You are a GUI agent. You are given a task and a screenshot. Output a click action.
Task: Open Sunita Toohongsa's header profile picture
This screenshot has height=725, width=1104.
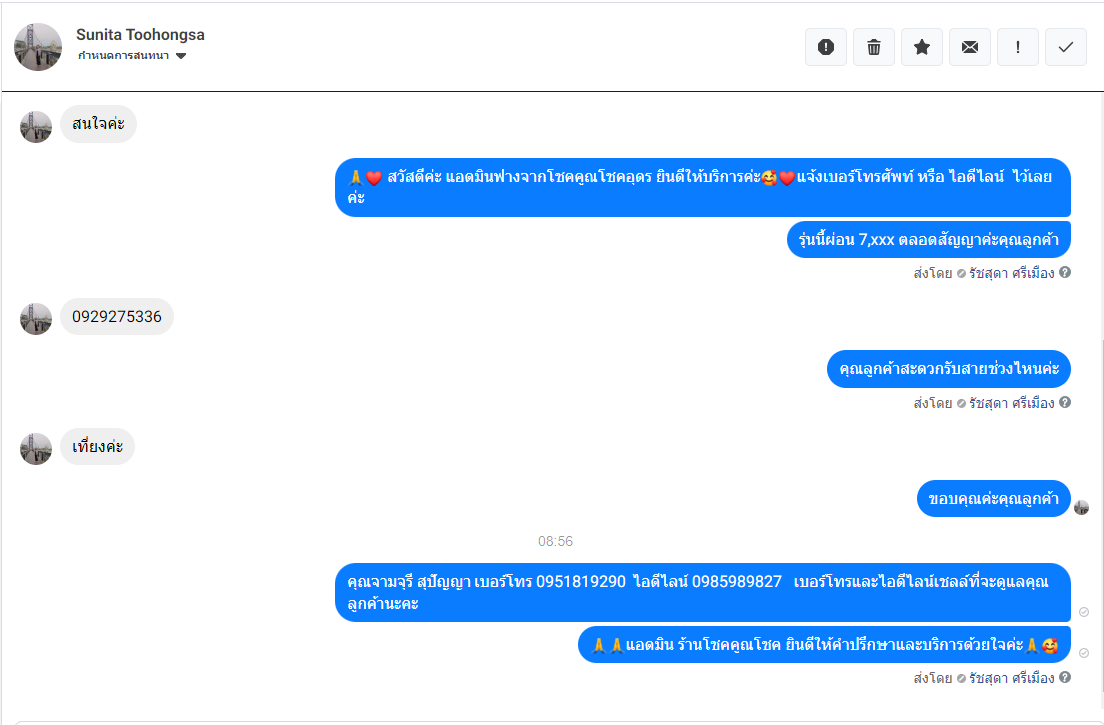[38, 47]
